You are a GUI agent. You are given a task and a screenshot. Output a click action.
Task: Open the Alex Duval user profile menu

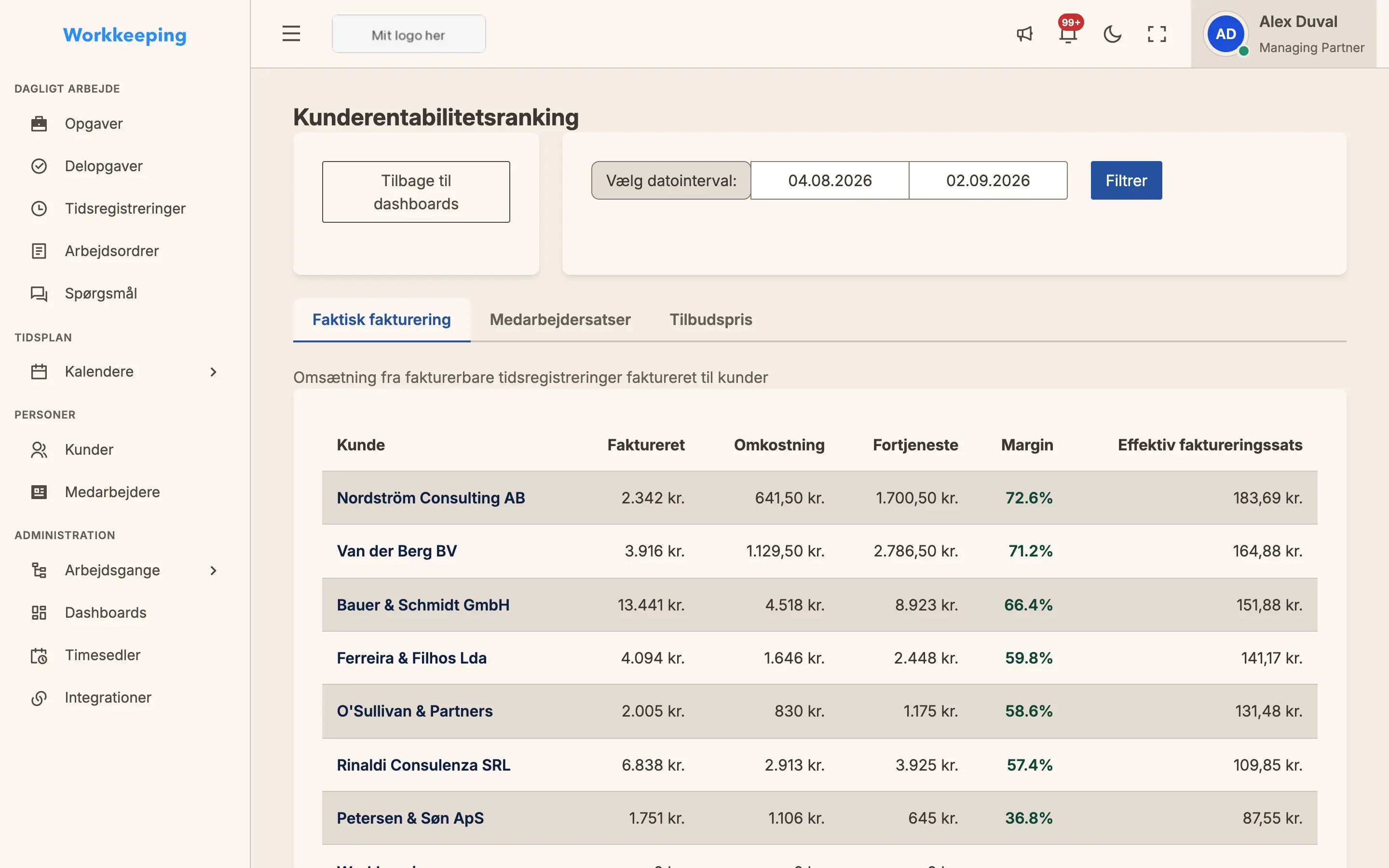[x=1283, y=34]
